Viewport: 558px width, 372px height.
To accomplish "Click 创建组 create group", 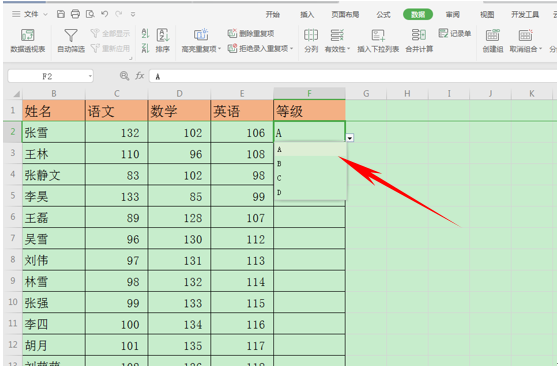I will [493, 41].
